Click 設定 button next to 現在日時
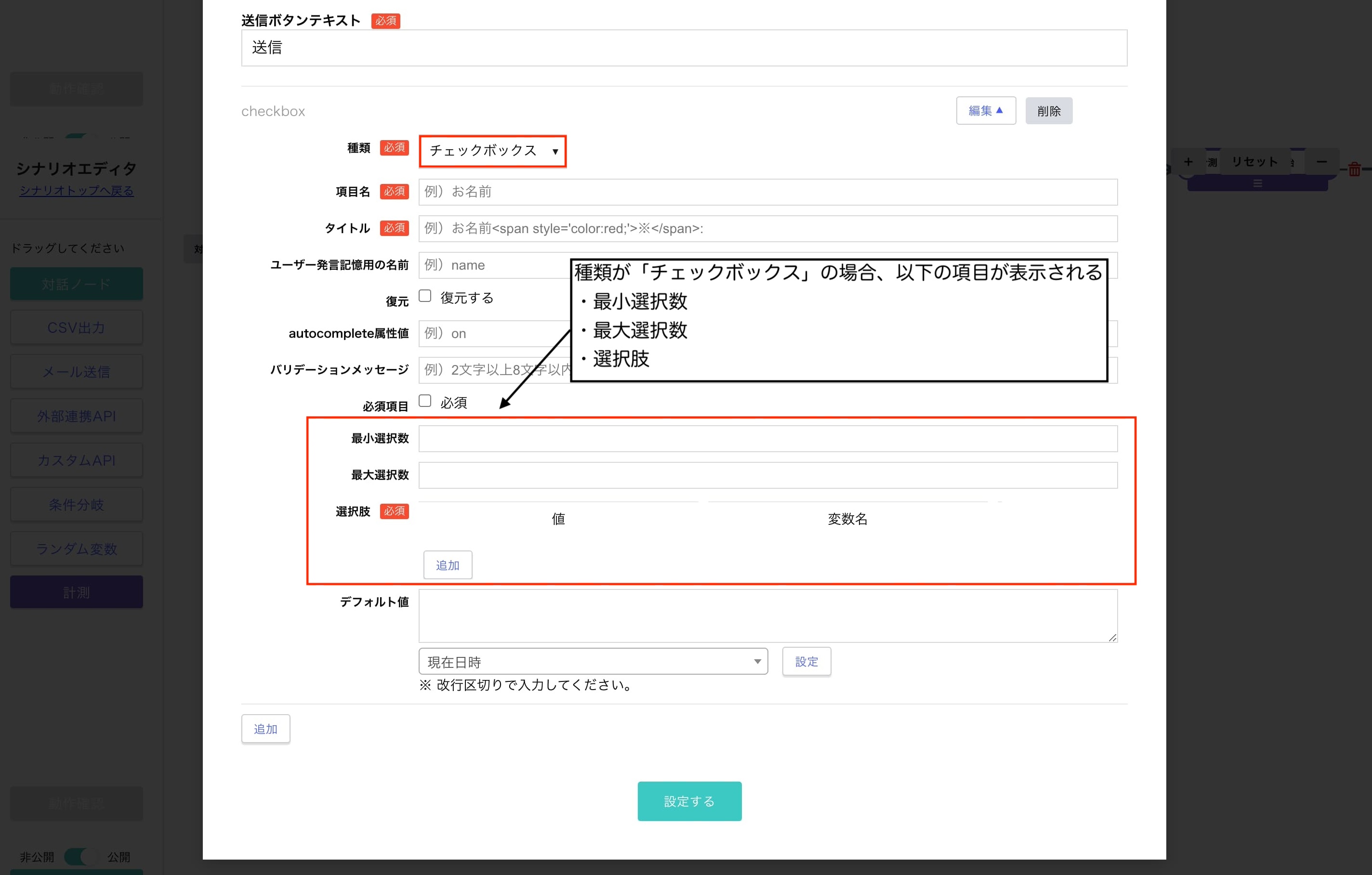Viewport: 1372px width, 875px height. point(806,661)
